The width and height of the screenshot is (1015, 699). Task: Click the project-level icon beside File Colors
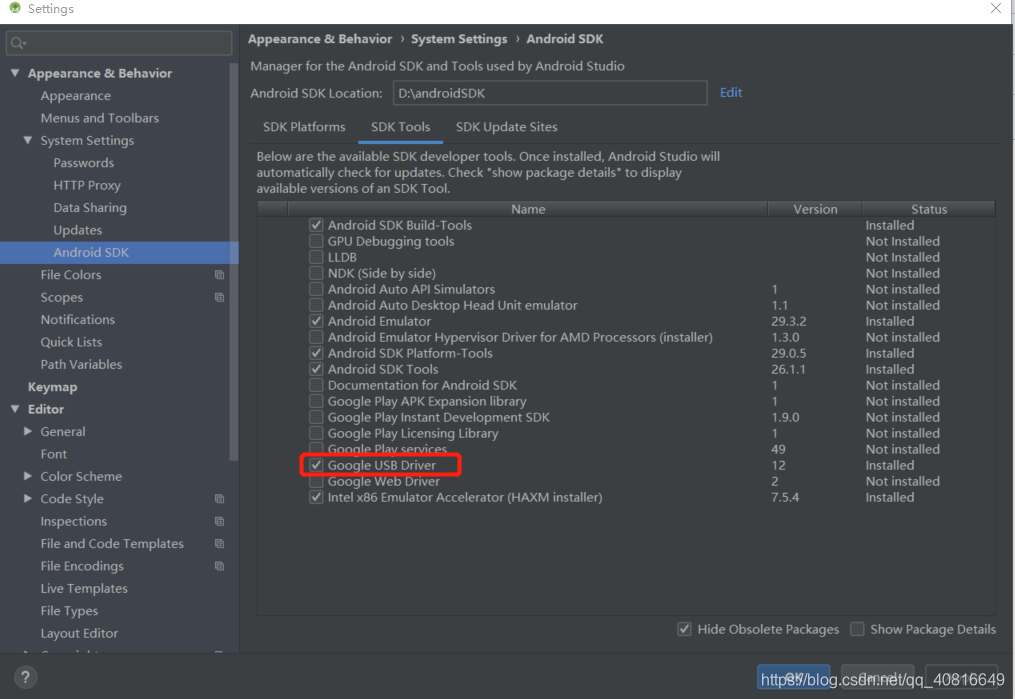point(219,274)
